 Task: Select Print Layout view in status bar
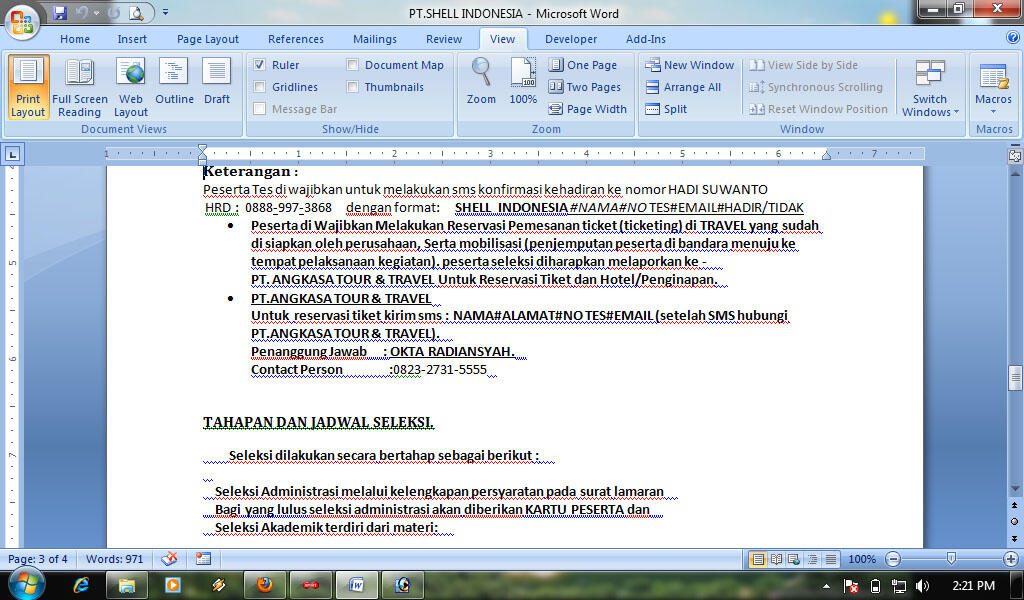(x=758, y=560)
